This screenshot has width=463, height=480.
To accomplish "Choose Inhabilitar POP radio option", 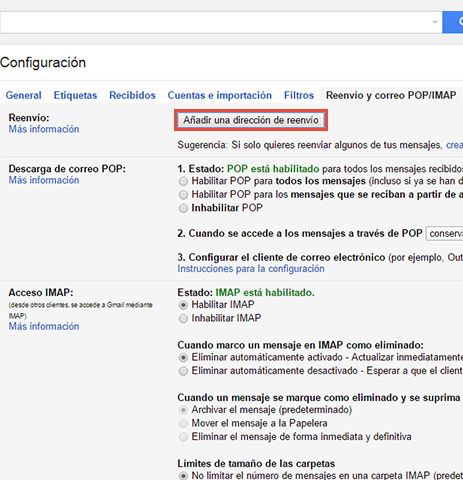I will click(183, 208).
